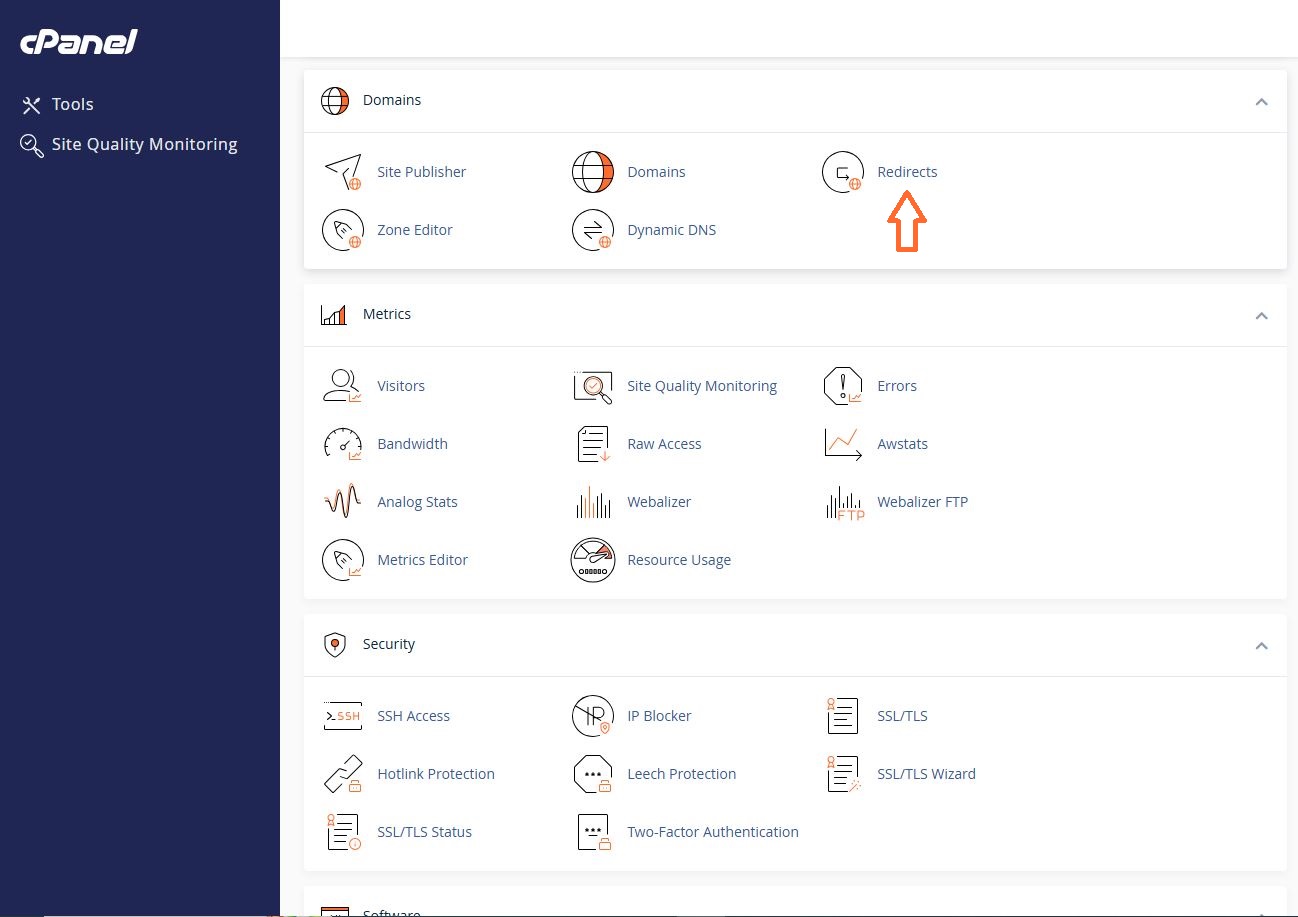Open the Webalizer FTP link
This screenshot has width=1298, height=917.
tap(922, 502)
